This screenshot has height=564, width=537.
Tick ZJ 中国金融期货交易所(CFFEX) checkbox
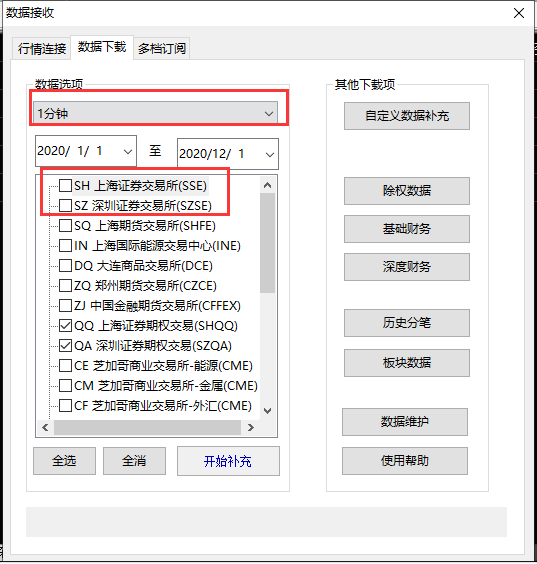point(65,305)
